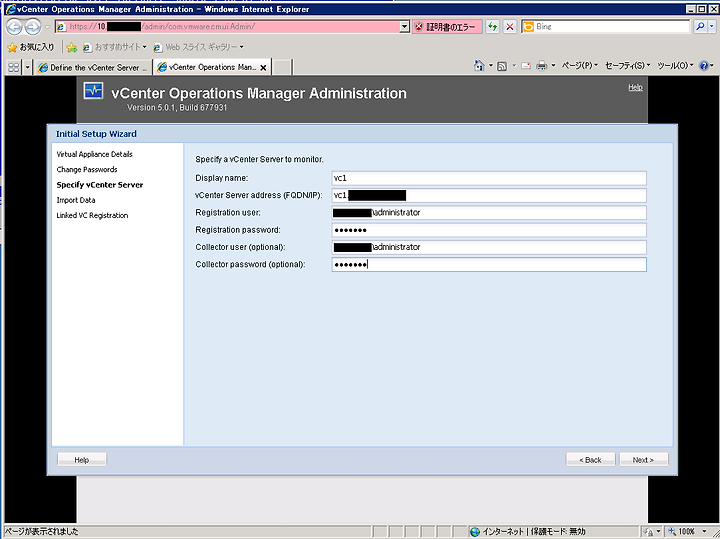The width and height of the screenshot is (720, 539).
Task: Click the RSS feeds icon
Action: (502, 66)
